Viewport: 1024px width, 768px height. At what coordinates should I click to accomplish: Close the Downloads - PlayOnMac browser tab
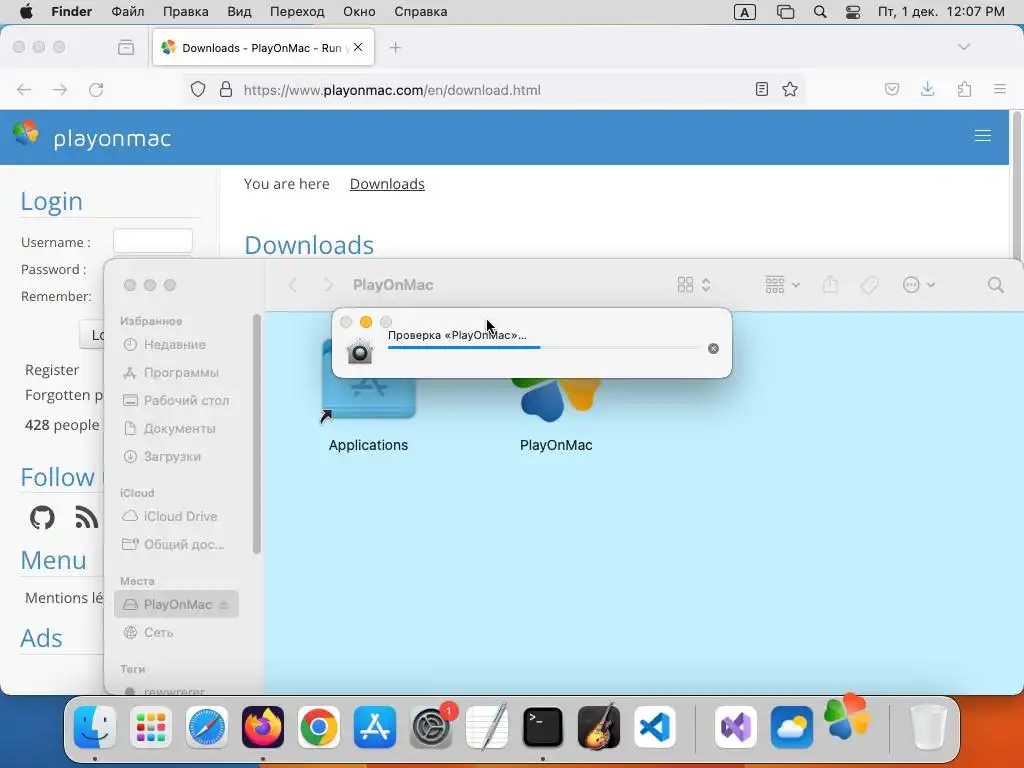point(358,47)
